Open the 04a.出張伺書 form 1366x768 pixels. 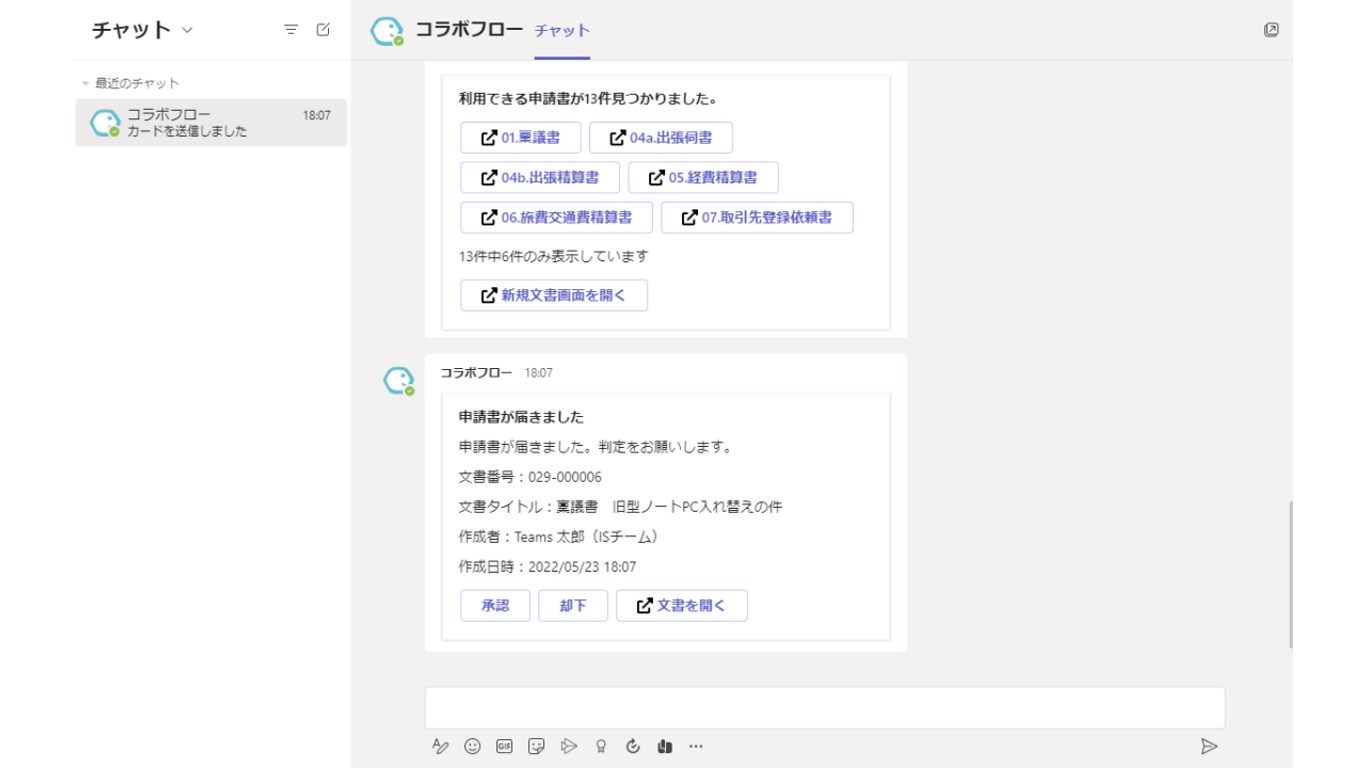661,138
